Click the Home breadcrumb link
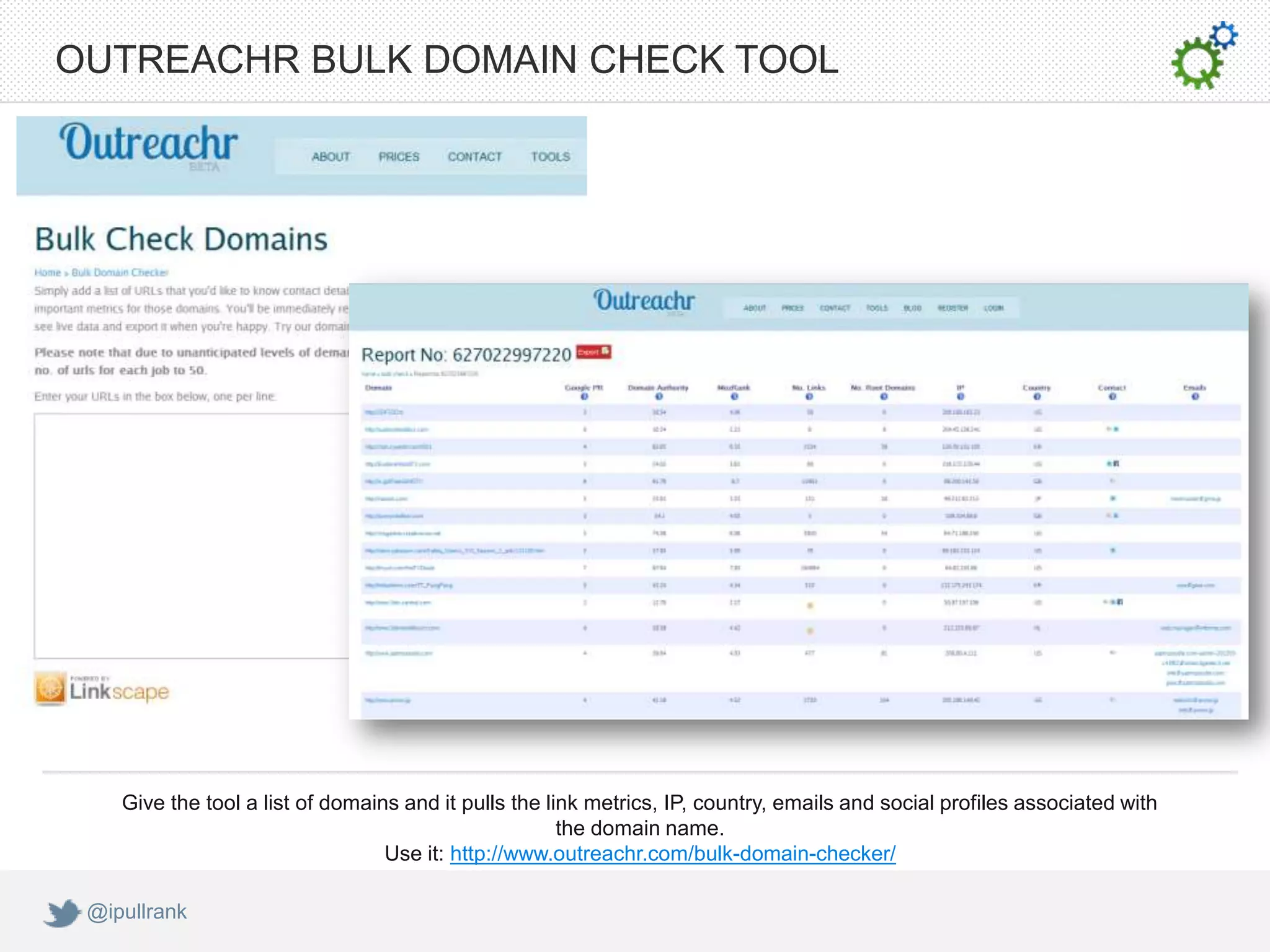1270x952 pixels. click(x=48, y=273)
